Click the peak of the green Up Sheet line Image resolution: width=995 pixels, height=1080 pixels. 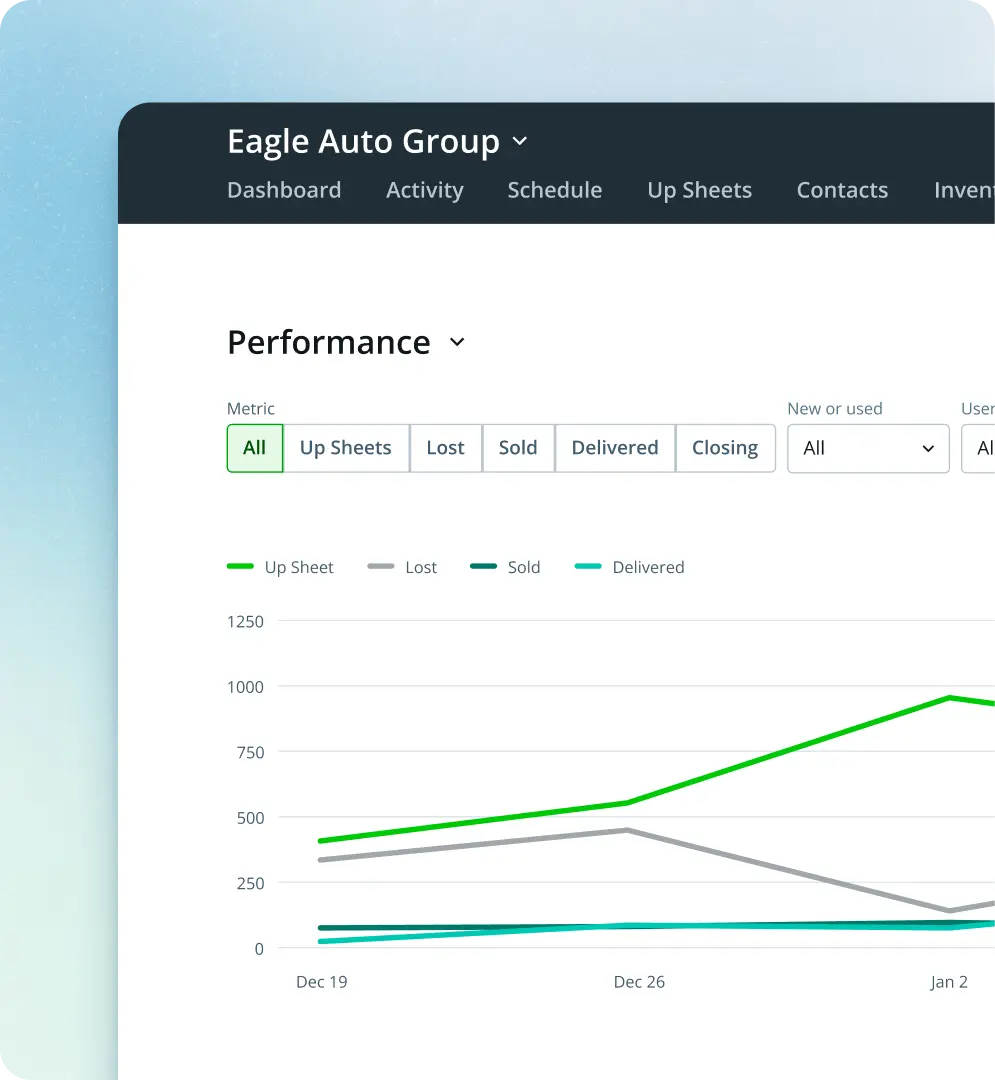coord(948,698)
